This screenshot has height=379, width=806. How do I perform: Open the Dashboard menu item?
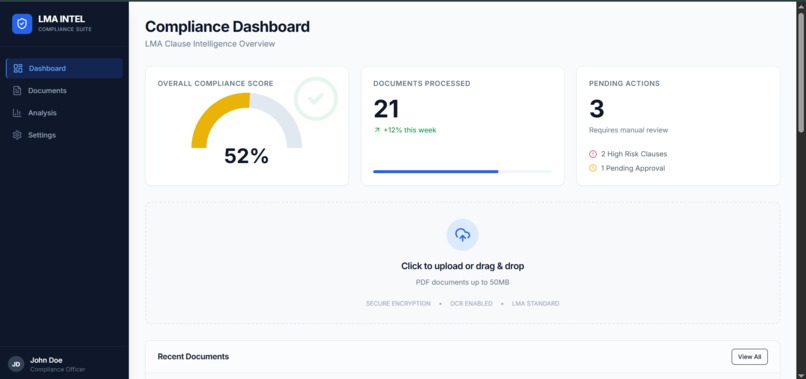tap(64, 68)
